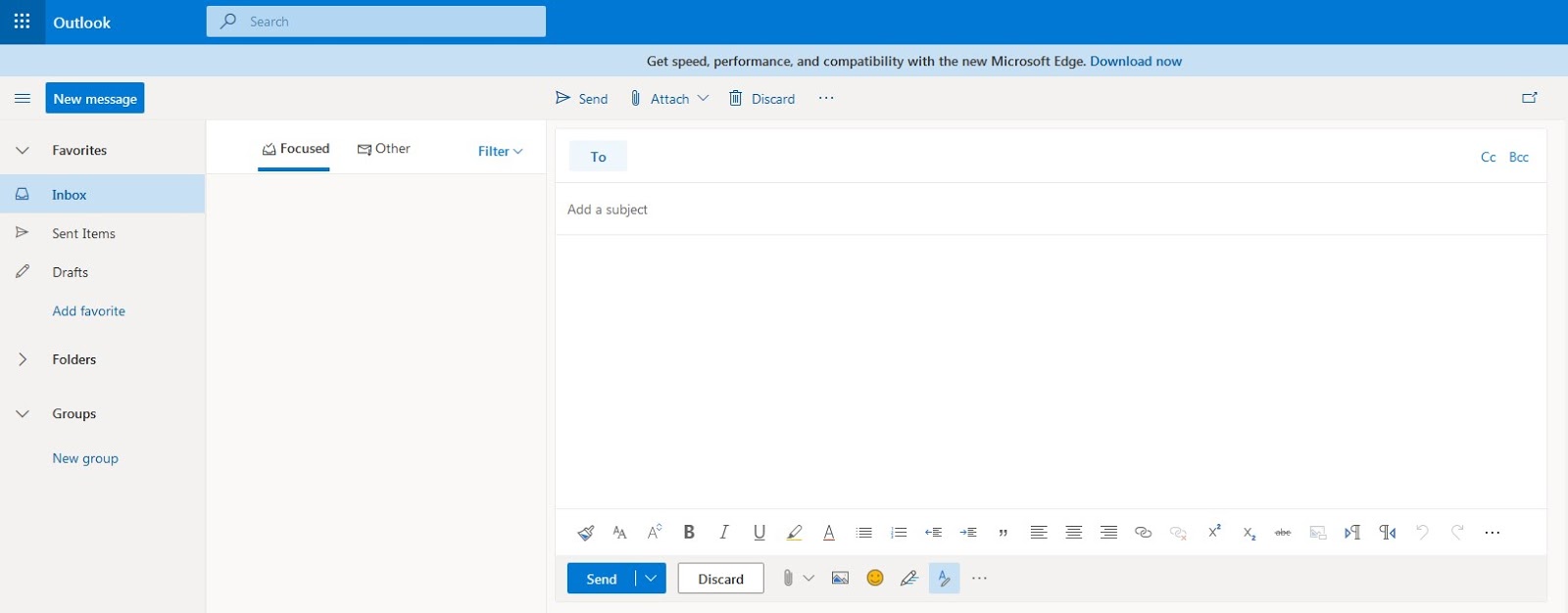Toggle the formatting options bar

[x=944, y=579]
